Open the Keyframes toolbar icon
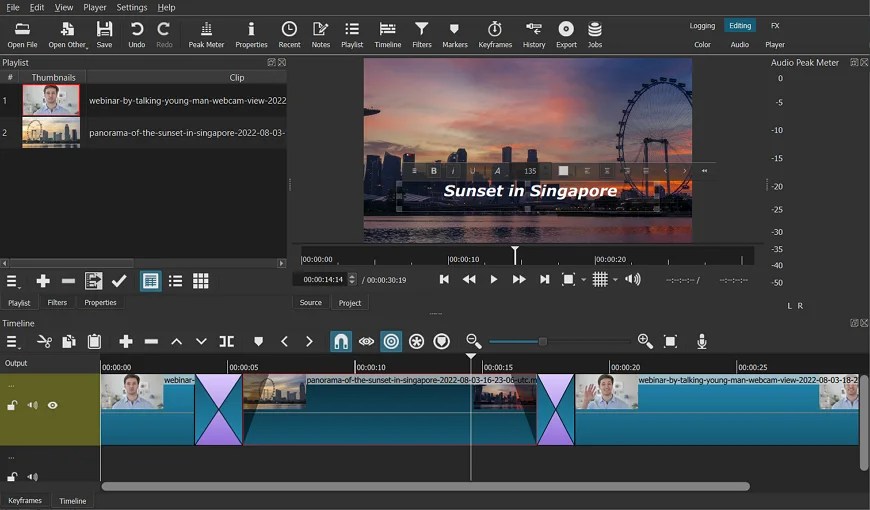Screen dimensions: 870x510 pos(495,34)
